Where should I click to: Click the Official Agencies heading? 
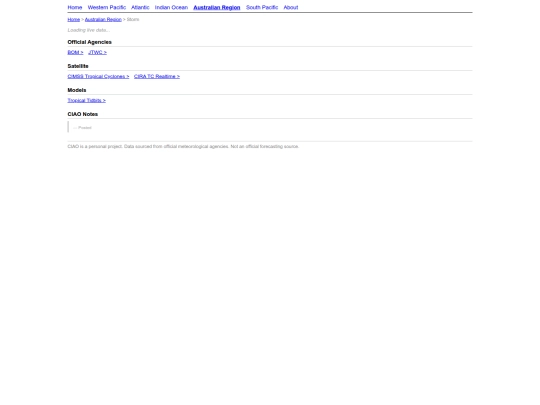pos(90,42)
